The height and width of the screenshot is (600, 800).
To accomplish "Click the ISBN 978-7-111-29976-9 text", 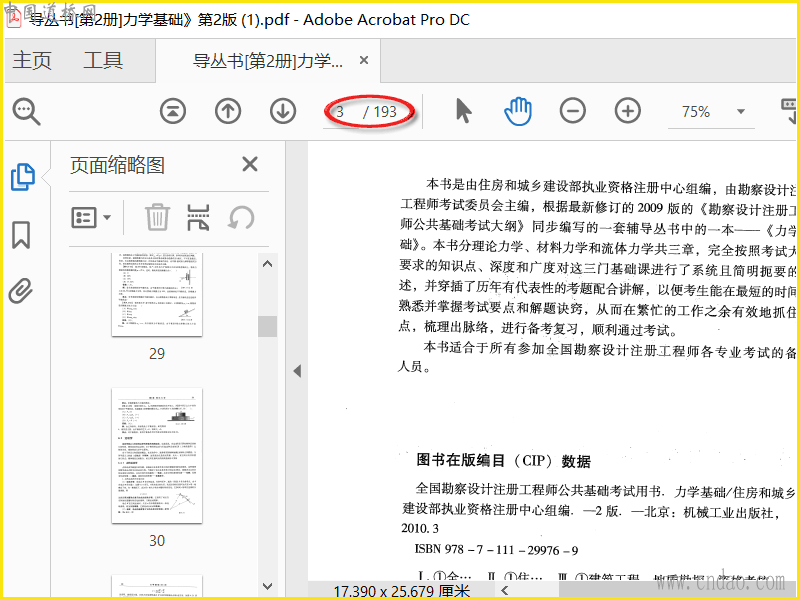I will point(496,550).
